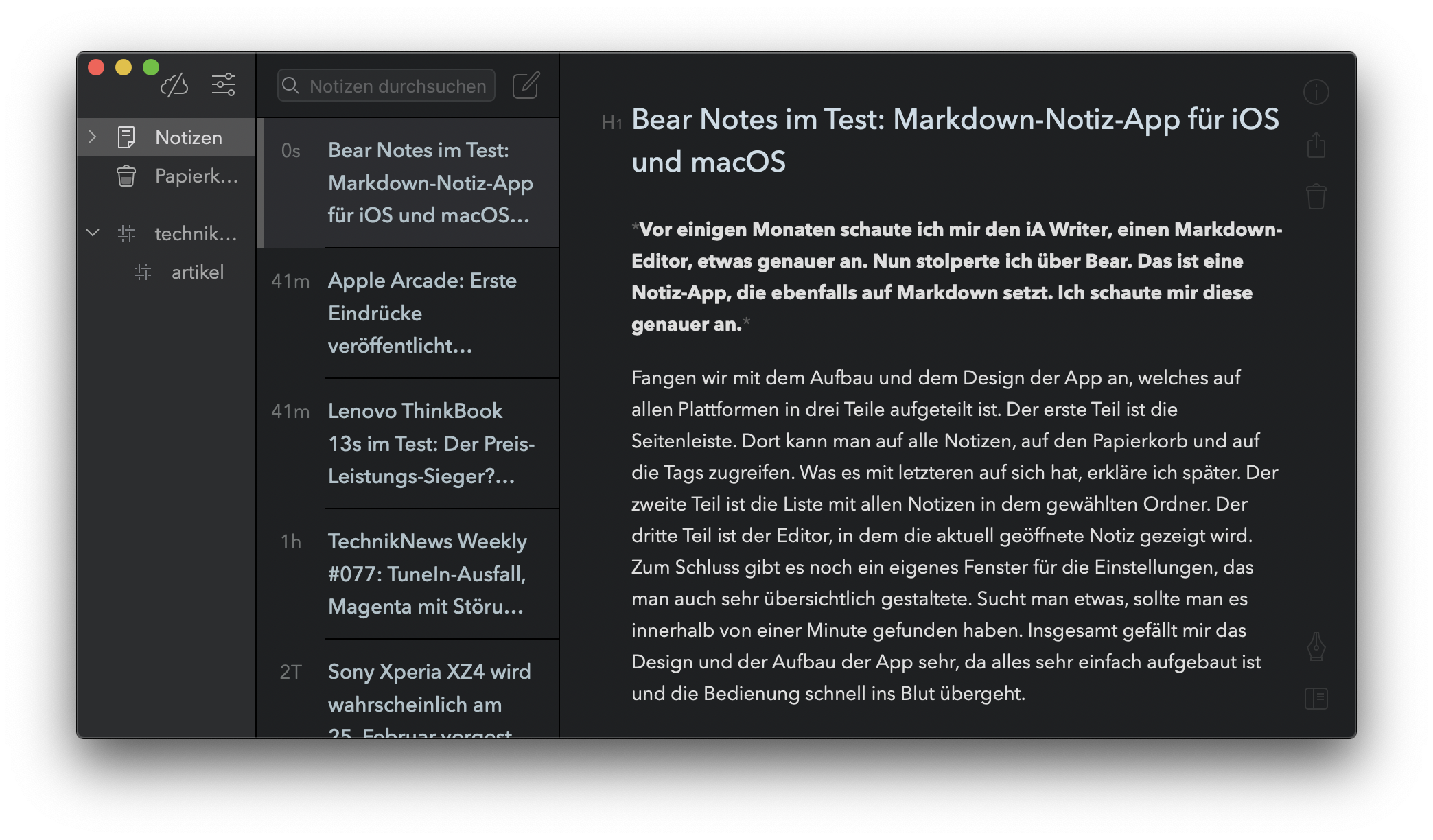
Task: Delete note with editor trash icon
Action: [x=1316, y=196]
